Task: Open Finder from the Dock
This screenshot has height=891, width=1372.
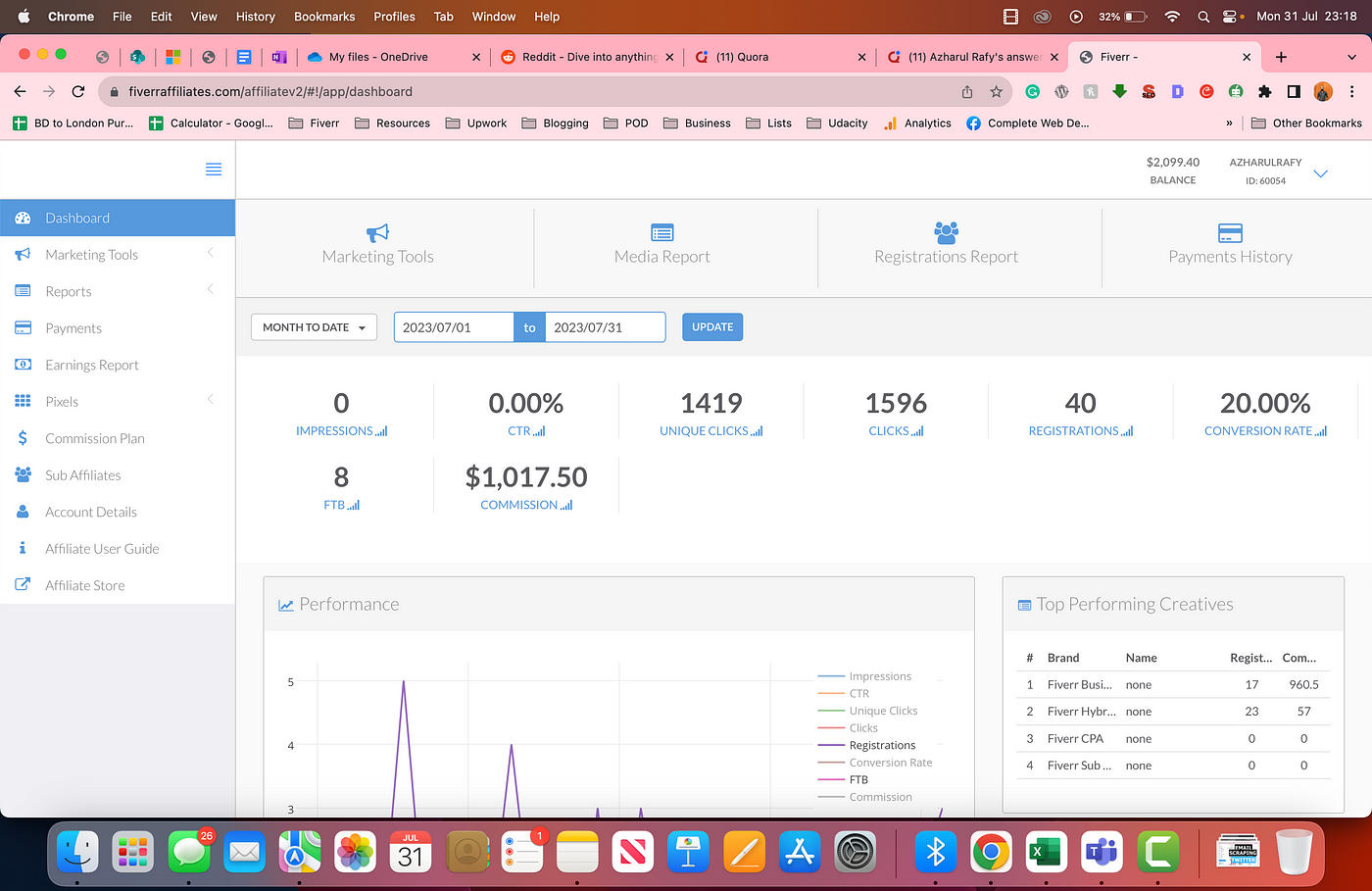Action: (77, 853)
